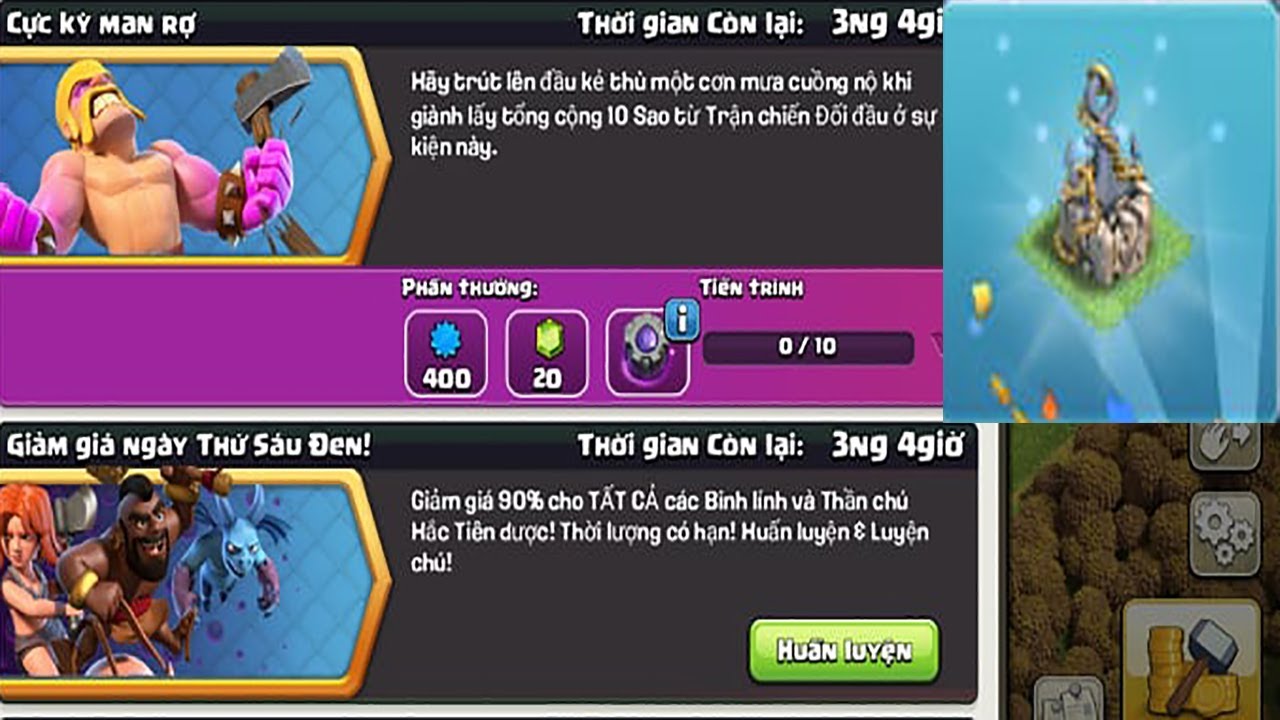Click the Phần thưởng rewards label
The height and width of the screenshot is (720, 1280).
(x=470, y=289)
